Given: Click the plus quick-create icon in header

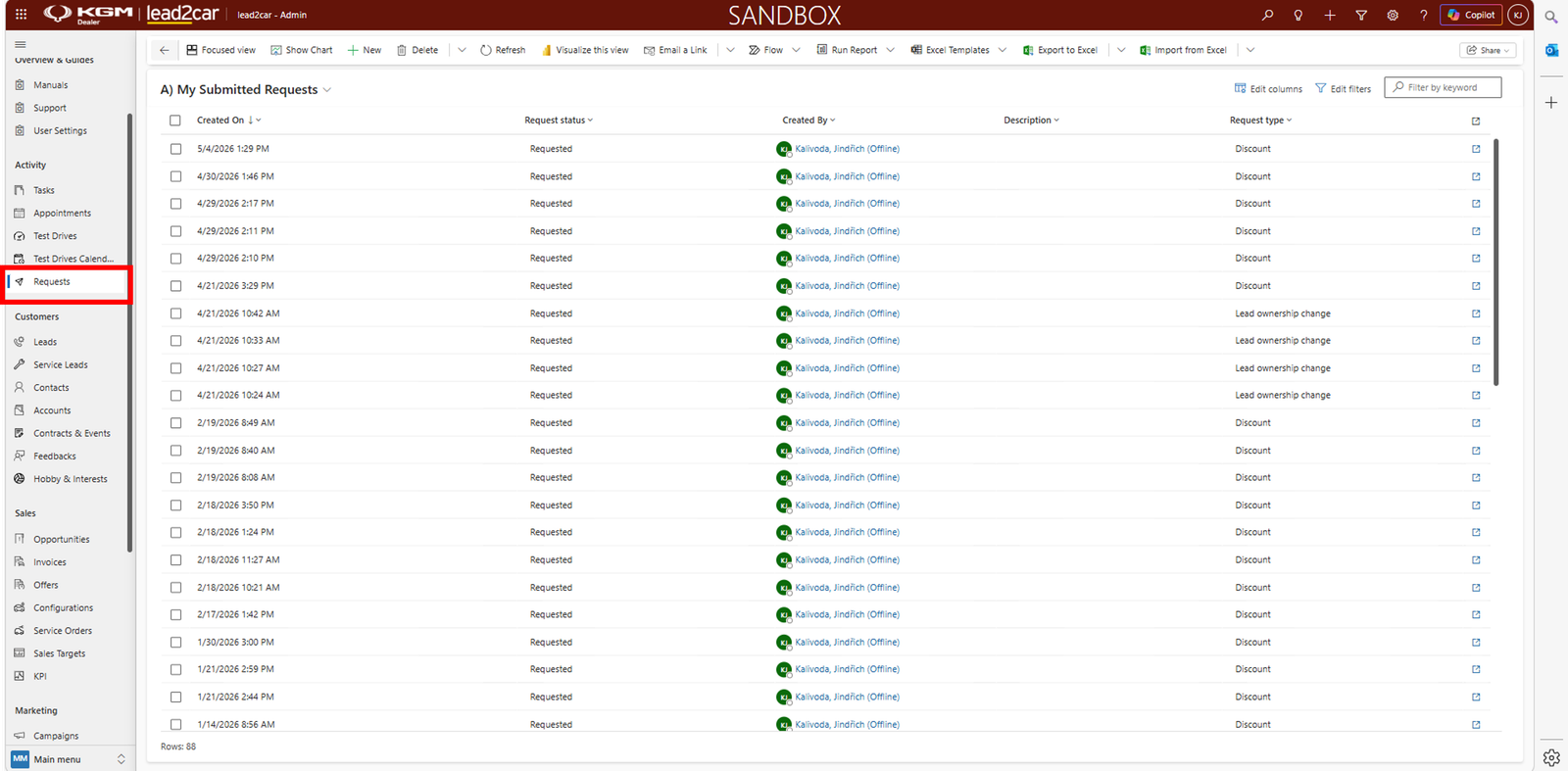Looking at the screenshot, I should click(1330, 15).
